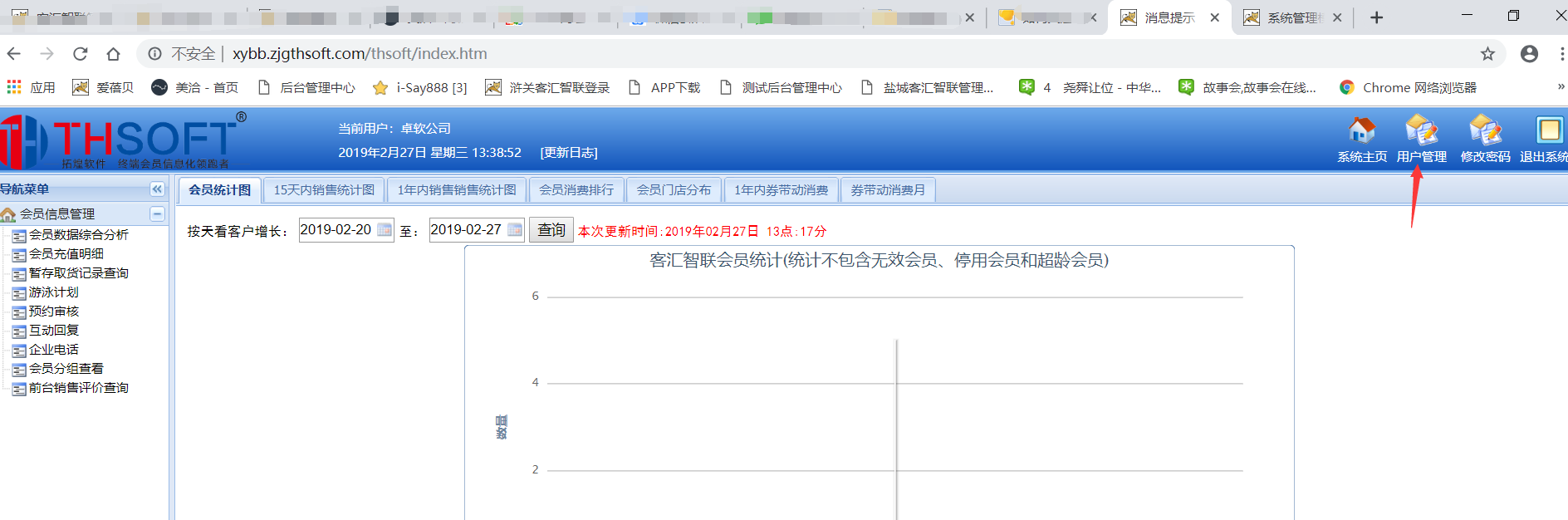This screenshot has height=520, width=1568.
Task: Open 企业电话 in the menu tree
Action: coord(54,350)
